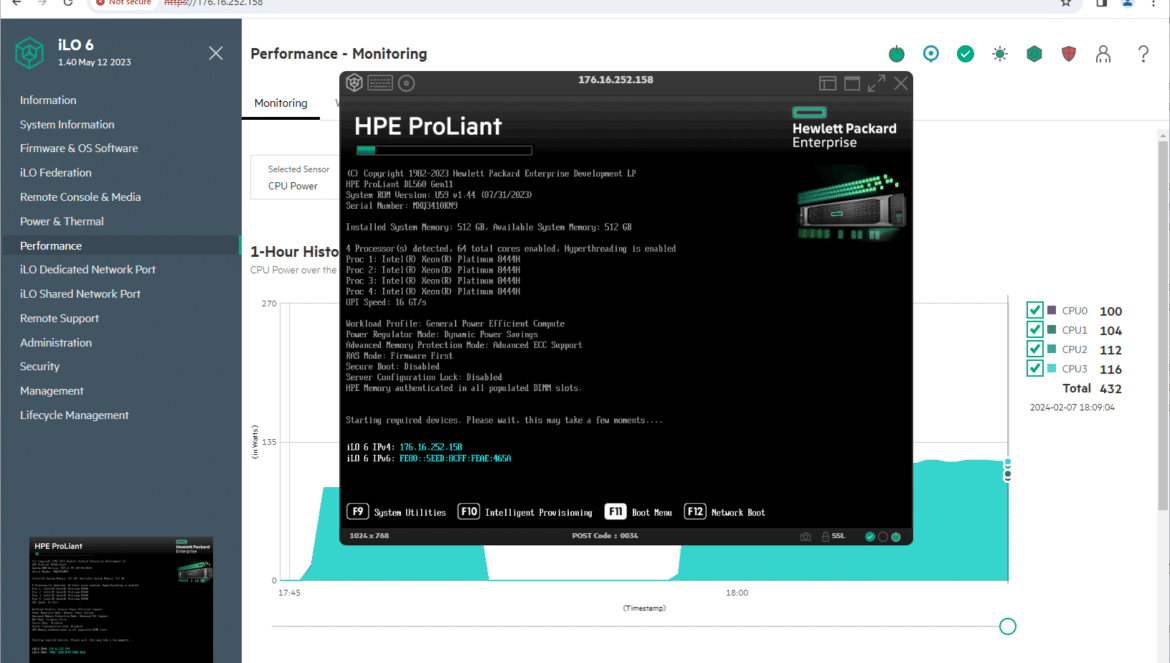Click the UID indicator icon in header
Screen dimensions: 1170x663
(x=930, y=54)
